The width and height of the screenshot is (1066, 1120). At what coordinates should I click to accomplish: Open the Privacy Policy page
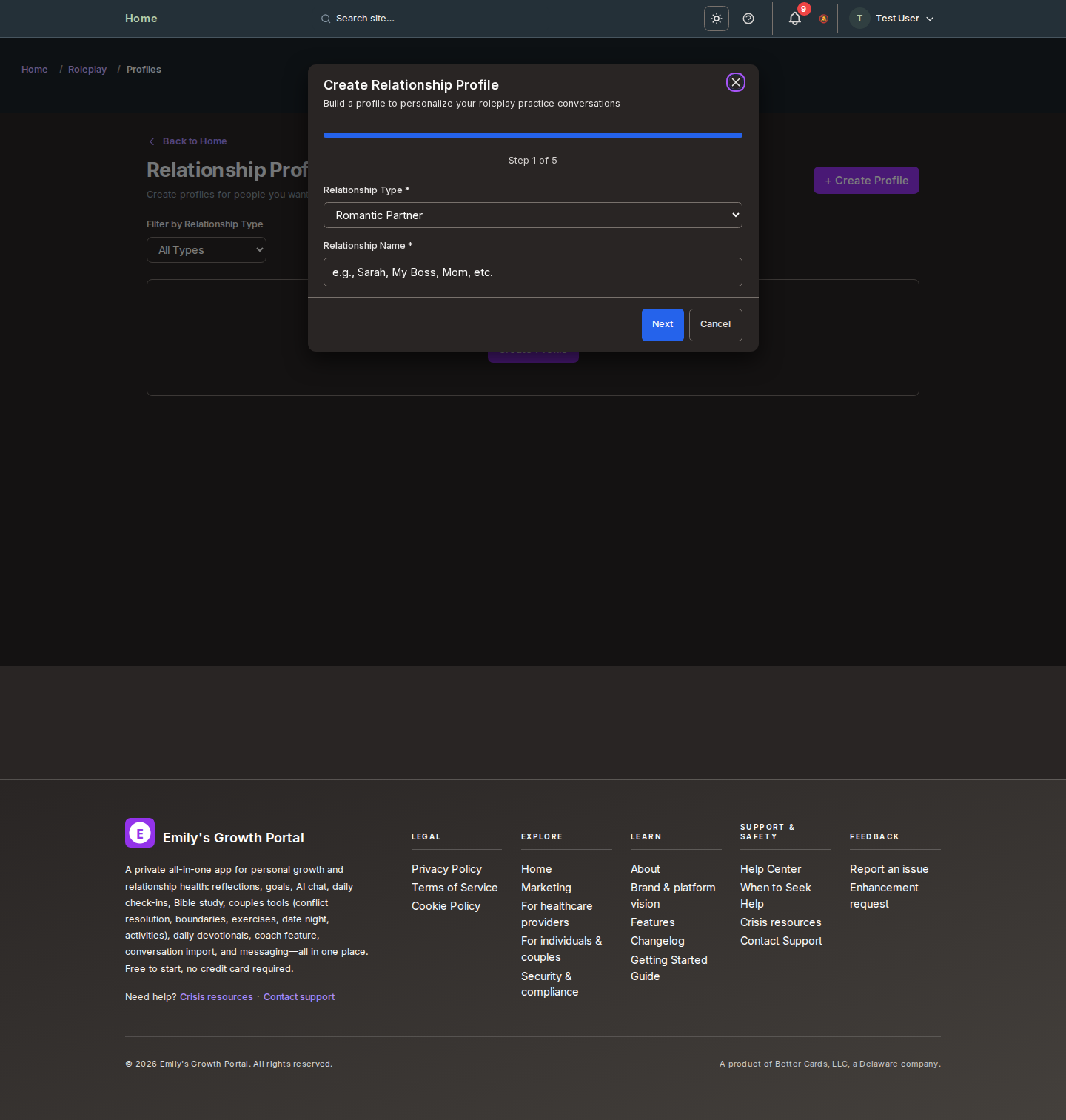pos(446,868)
